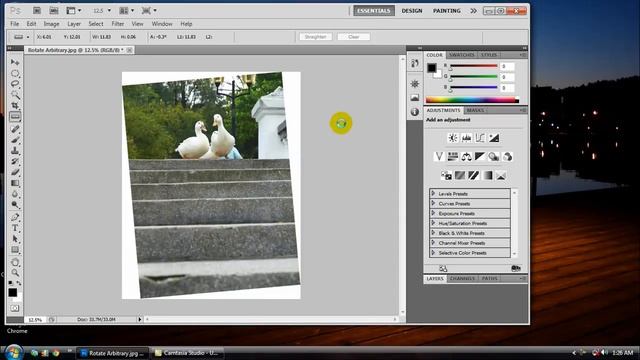
Task: Launch Bridge from the application bar
Action: [37, 11]
